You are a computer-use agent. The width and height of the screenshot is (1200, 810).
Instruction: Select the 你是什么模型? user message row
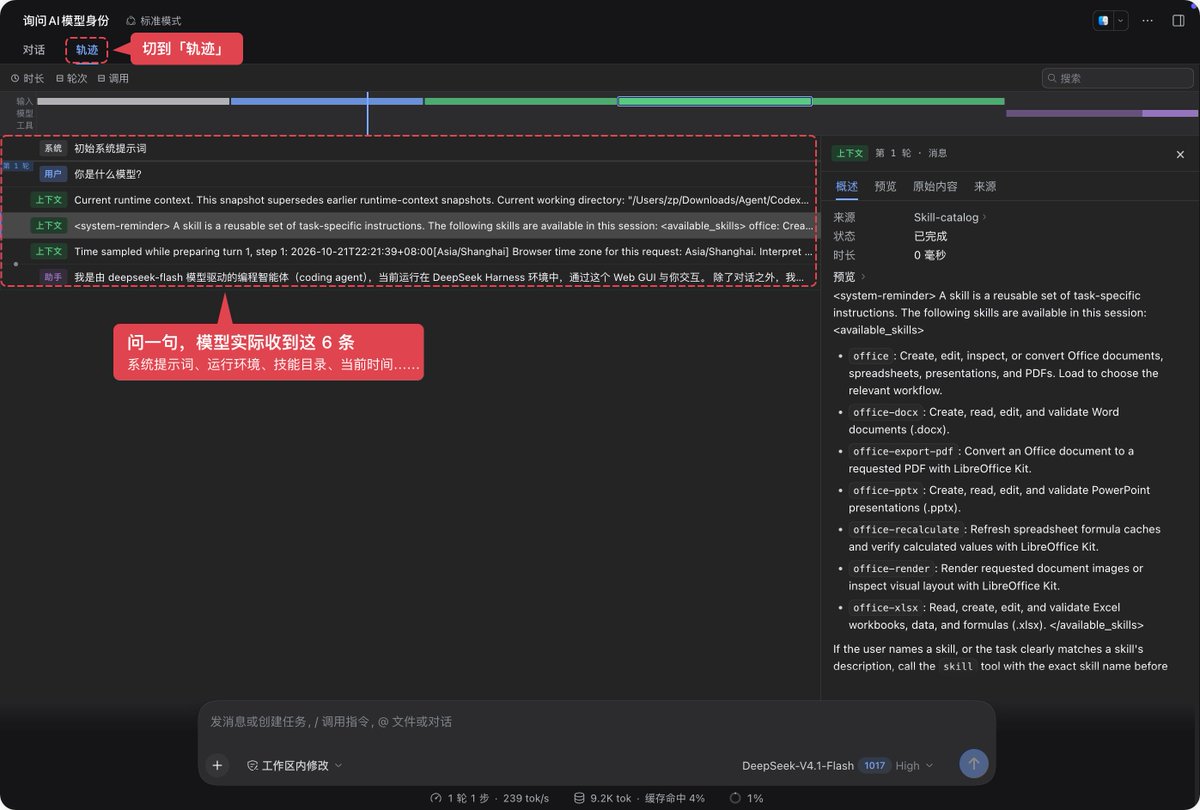[x=409, y=174]
